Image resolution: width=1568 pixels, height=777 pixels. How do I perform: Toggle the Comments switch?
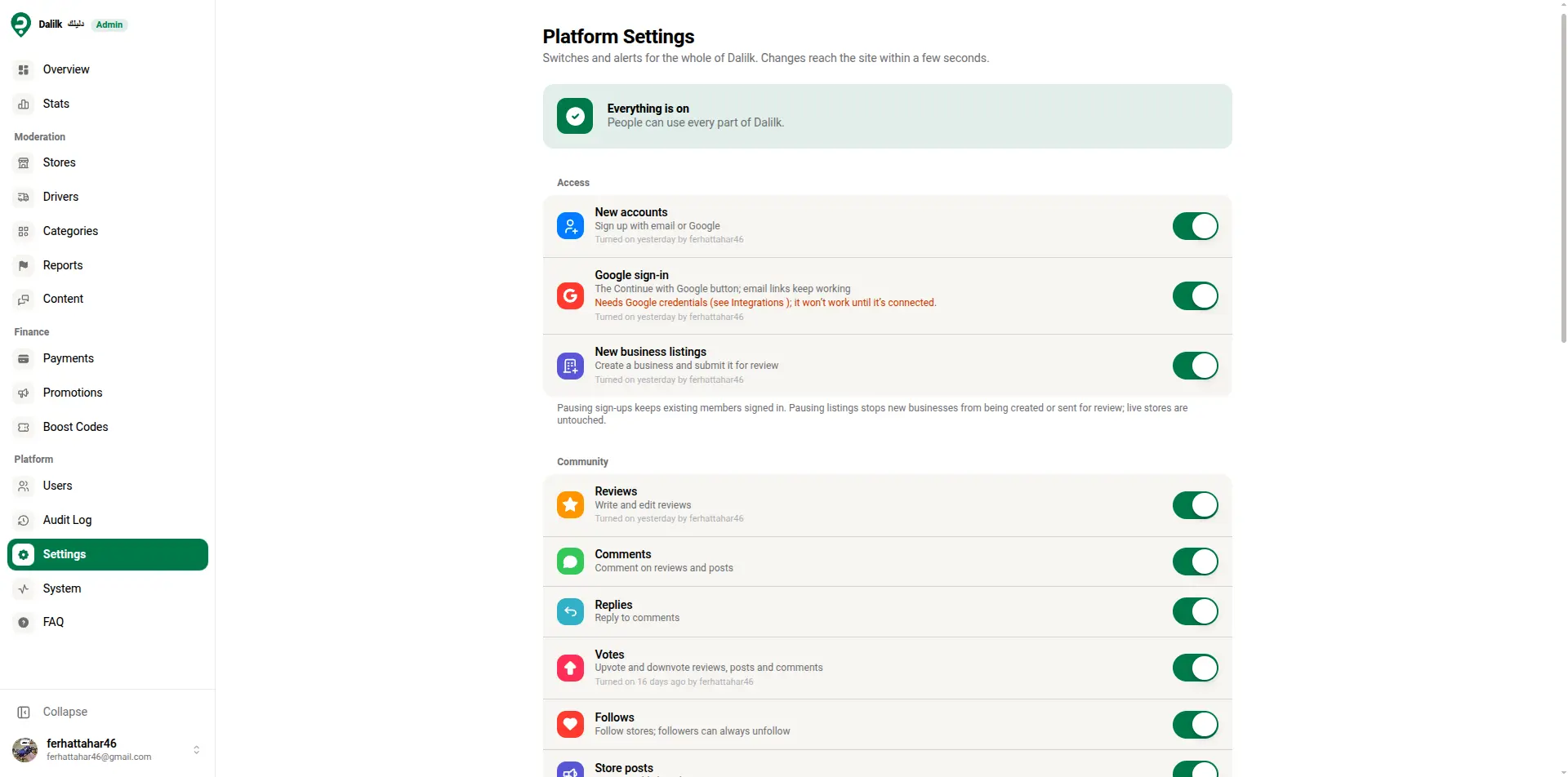coord(1195,562)
